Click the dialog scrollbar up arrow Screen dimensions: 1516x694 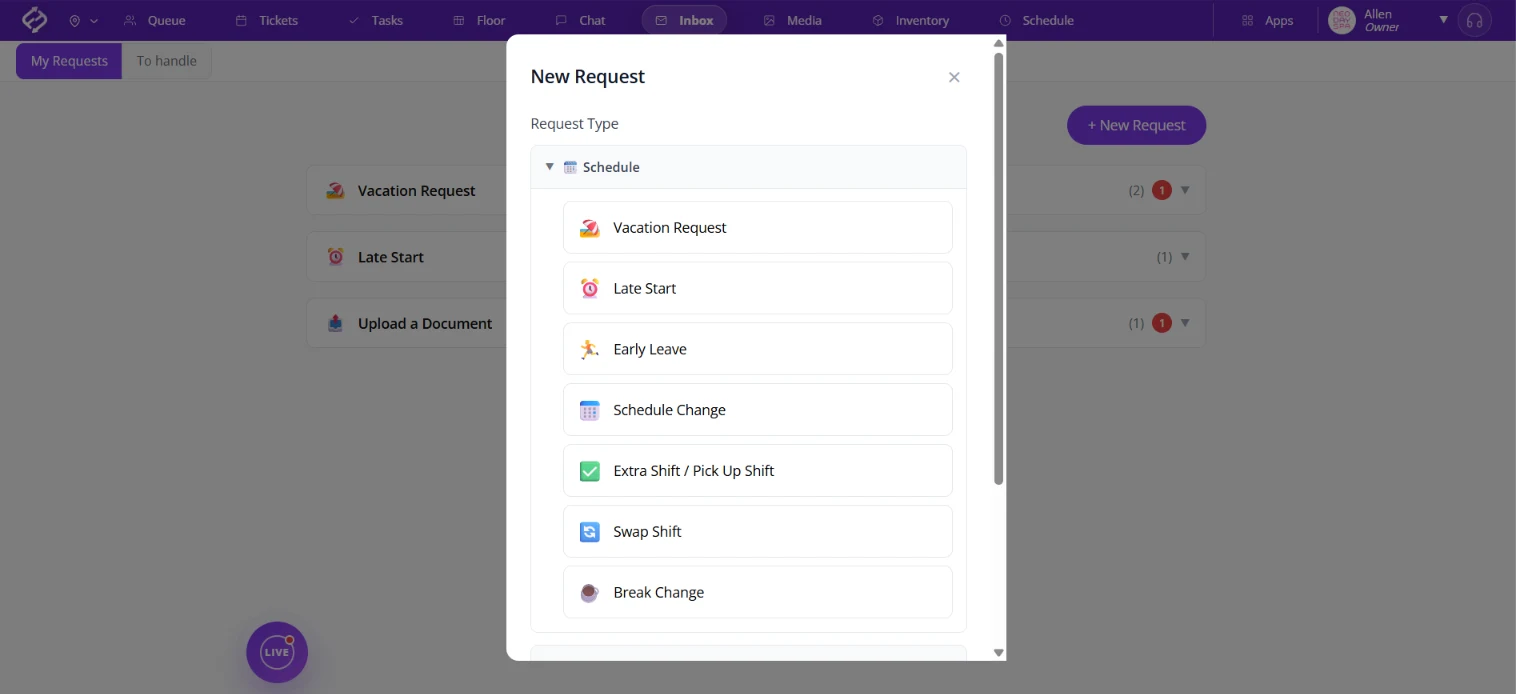[x=998, y=43]
